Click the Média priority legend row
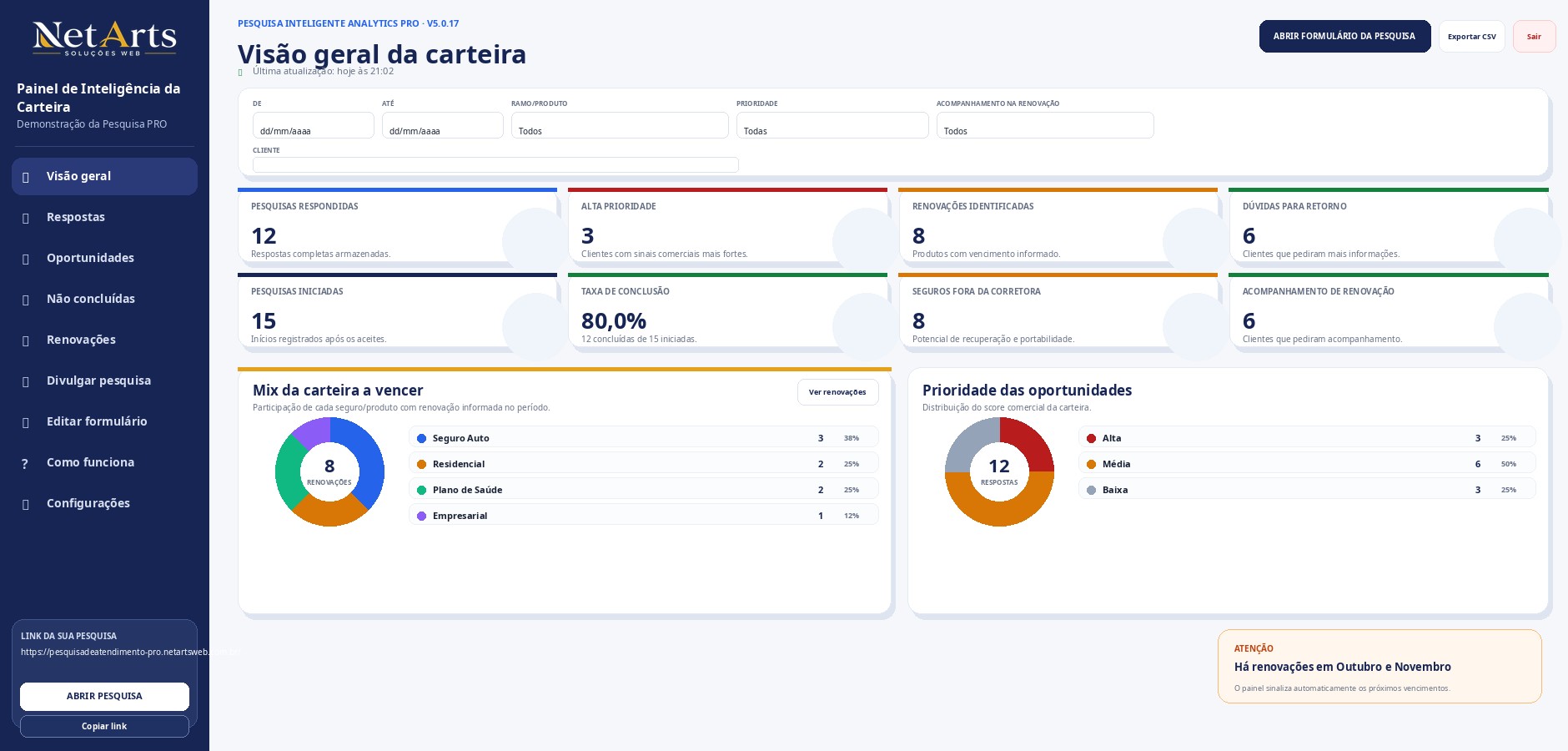1568x751 pixels. pos(1306,463)
